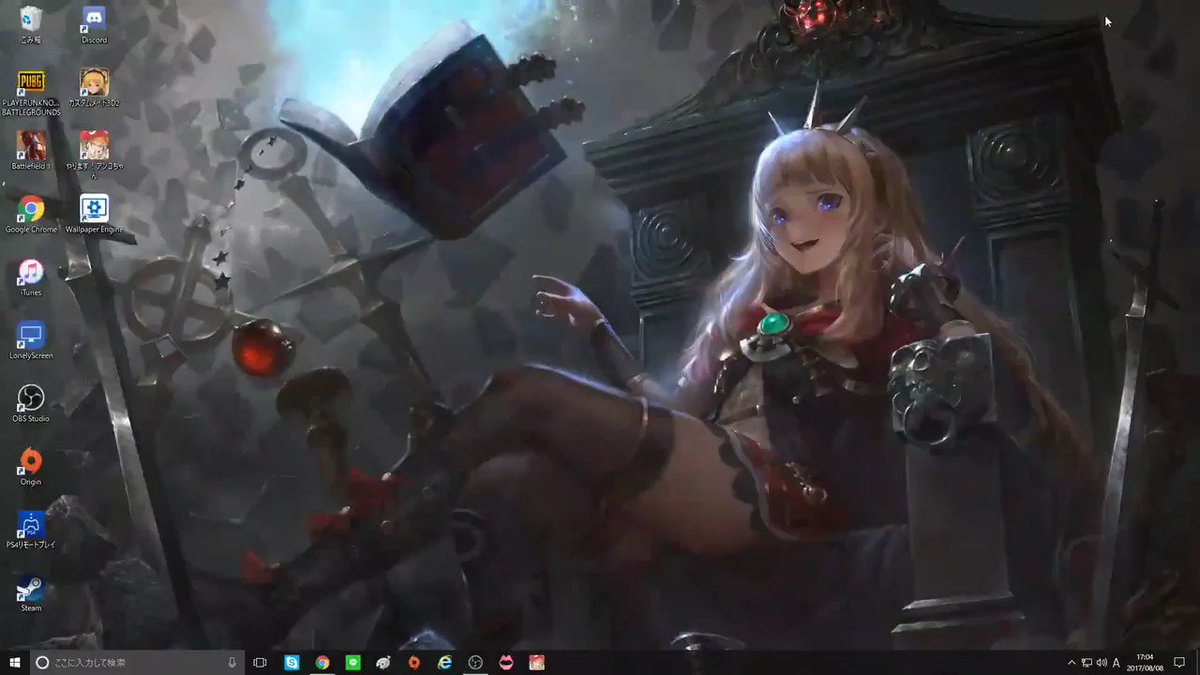Select the PS4リモートプレイ desktop shortcut
1200x675 pixels.
tap(31, 530)
